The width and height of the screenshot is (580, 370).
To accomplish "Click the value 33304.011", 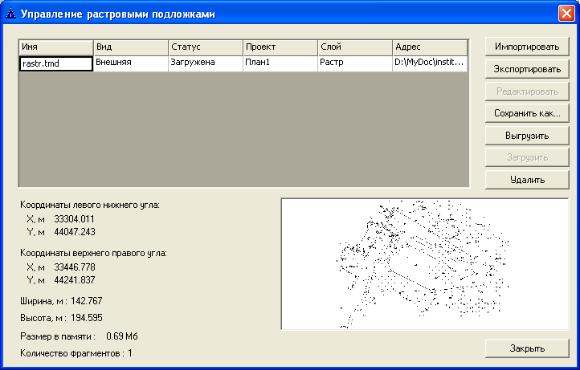I will coord(74,219).
